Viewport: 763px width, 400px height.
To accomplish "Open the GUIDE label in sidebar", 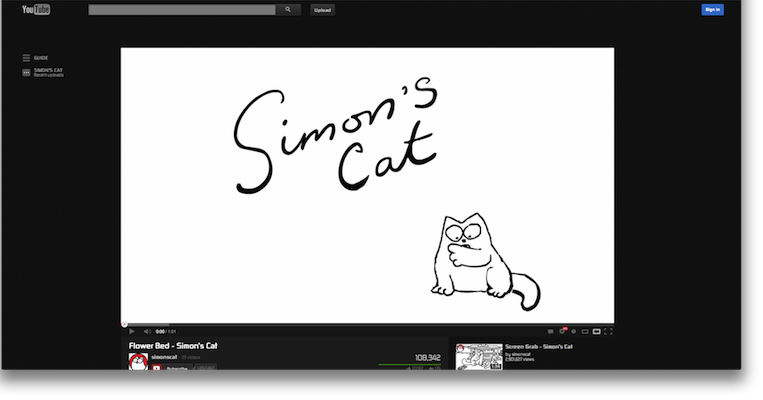I will pos(41,58).
